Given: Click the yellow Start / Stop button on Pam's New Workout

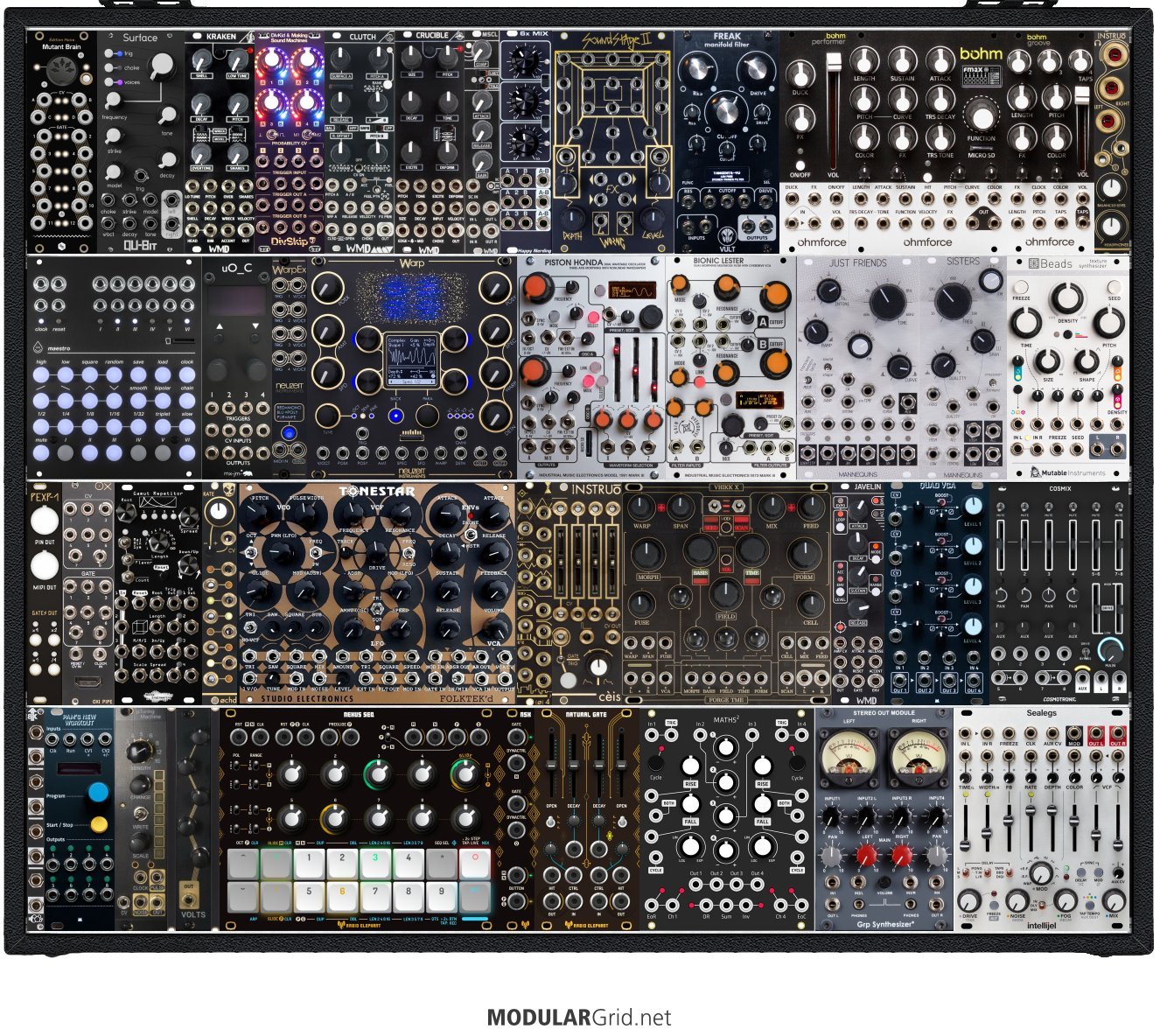Looking at the screenshot, I should pyautogui.click(x=99, y=824).
